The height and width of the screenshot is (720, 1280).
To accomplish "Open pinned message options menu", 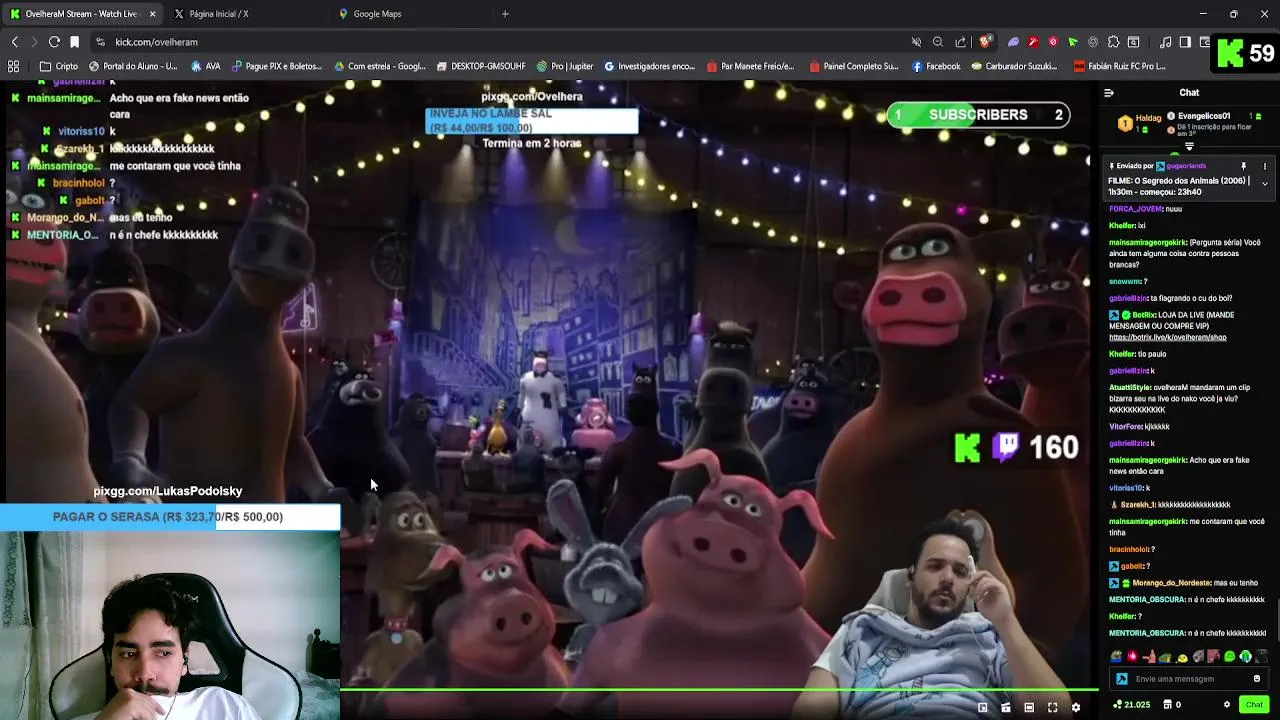I will coord(1264,166).
